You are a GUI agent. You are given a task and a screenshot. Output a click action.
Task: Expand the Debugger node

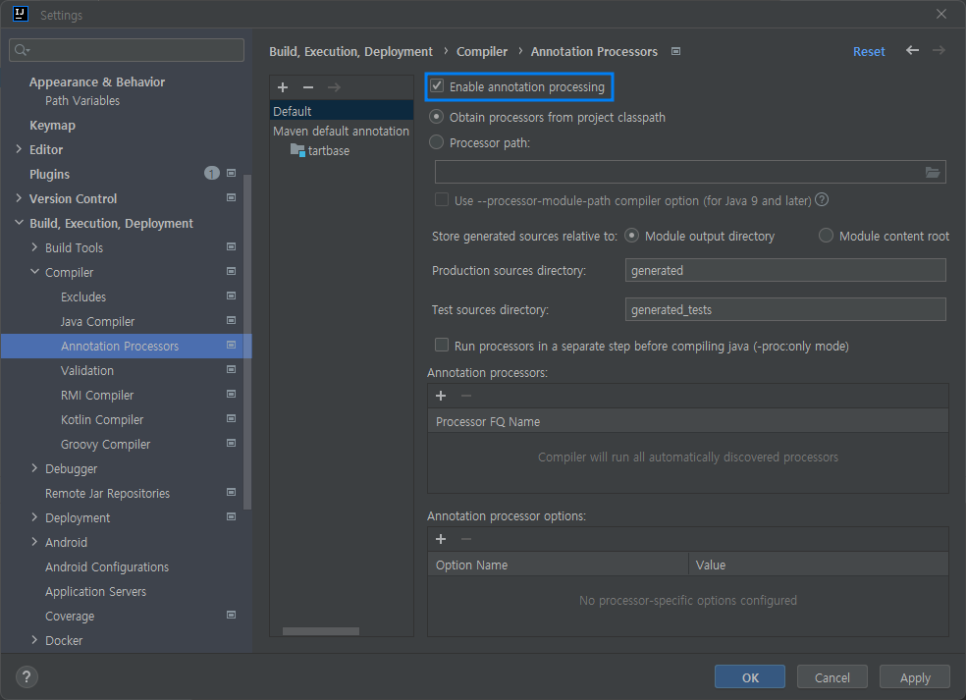[34, 468]
